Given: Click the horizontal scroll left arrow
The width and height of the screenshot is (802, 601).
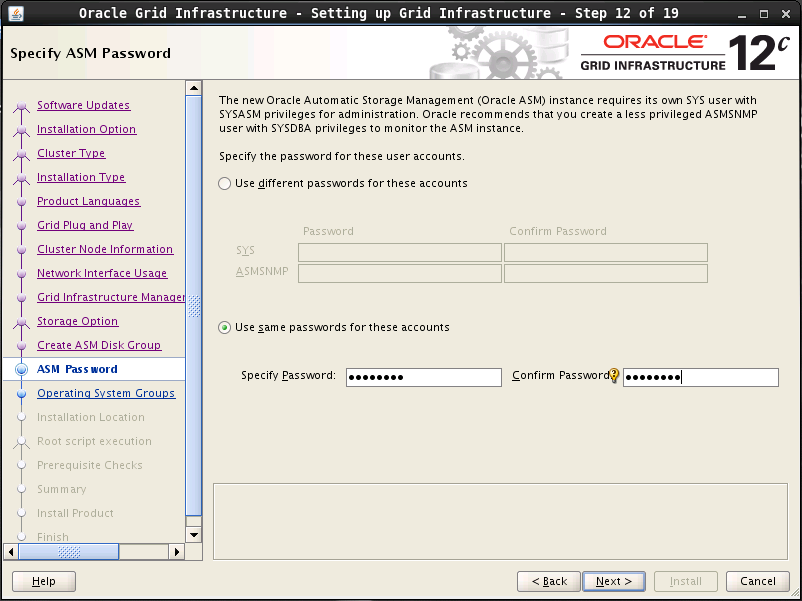Looking at the screenshot, I should 12,551.
